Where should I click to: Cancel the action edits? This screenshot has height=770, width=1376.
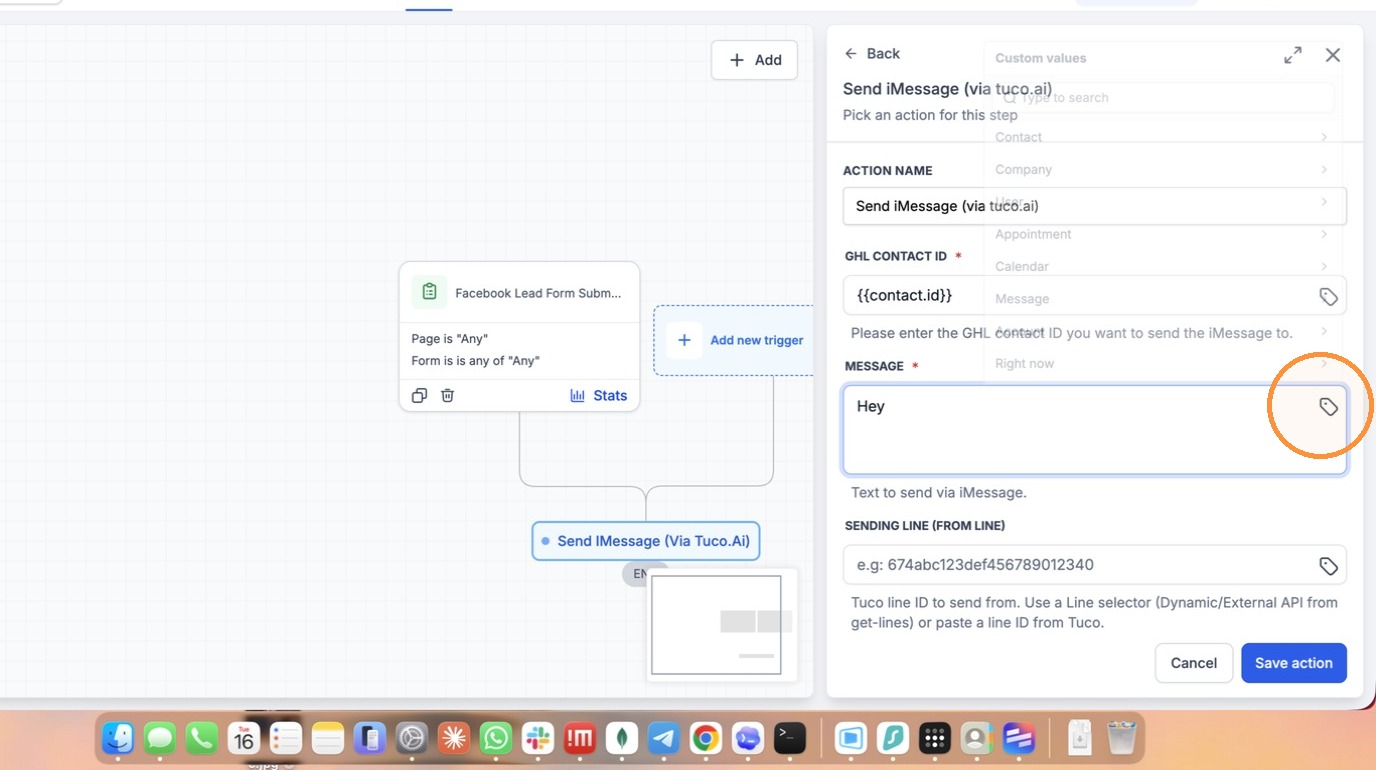click(x=1194, y=663)
